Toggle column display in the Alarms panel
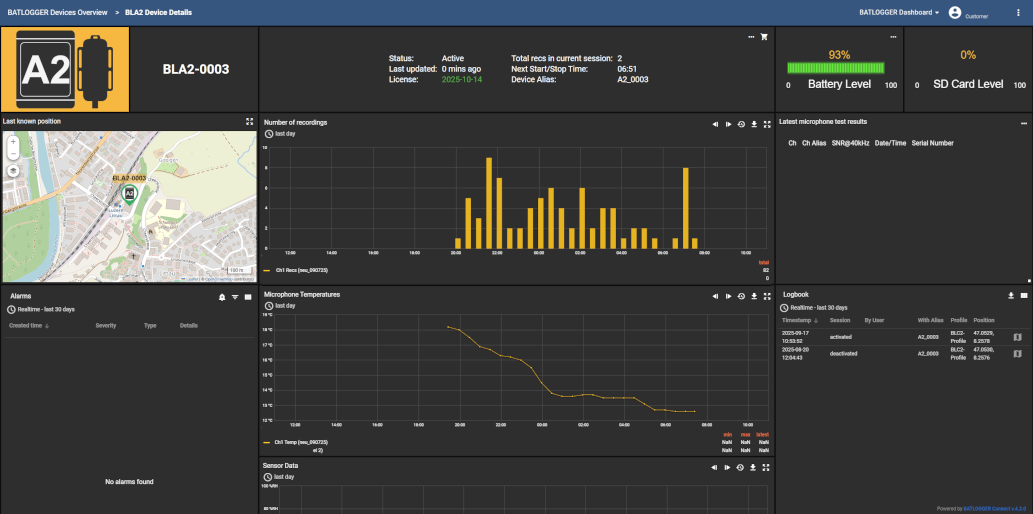This screenshot has height=514, width=1033. [x=248, y=297]
